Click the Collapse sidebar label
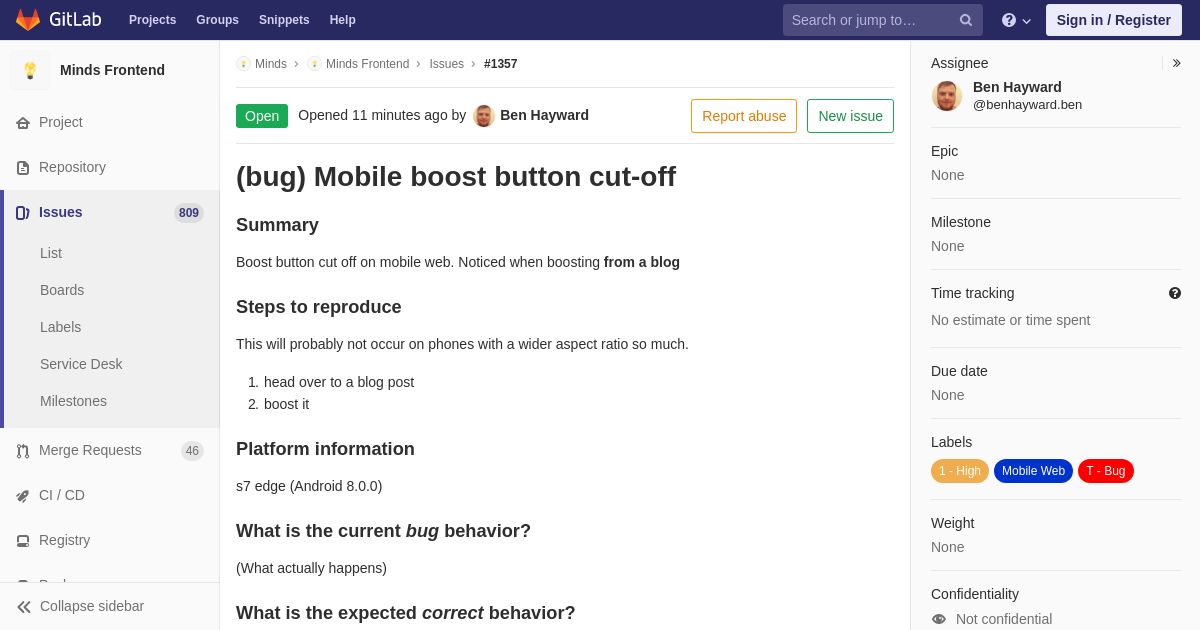The image size is (1200, 630). coord(92,606)
